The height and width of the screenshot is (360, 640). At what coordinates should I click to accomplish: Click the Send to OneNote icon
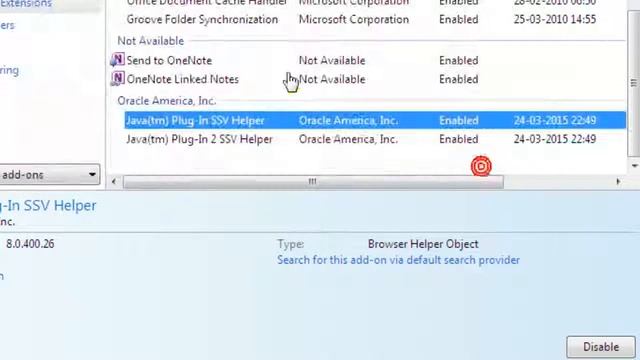click(x=118, y=60)
